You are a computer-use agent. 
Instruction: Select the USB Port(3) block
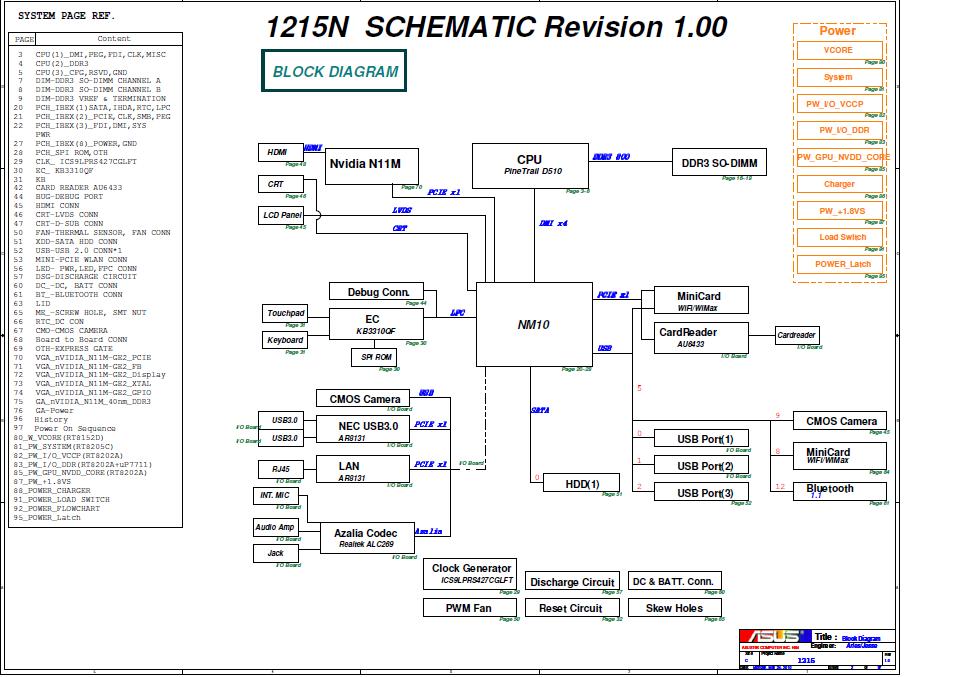click(x=701, y=492)
